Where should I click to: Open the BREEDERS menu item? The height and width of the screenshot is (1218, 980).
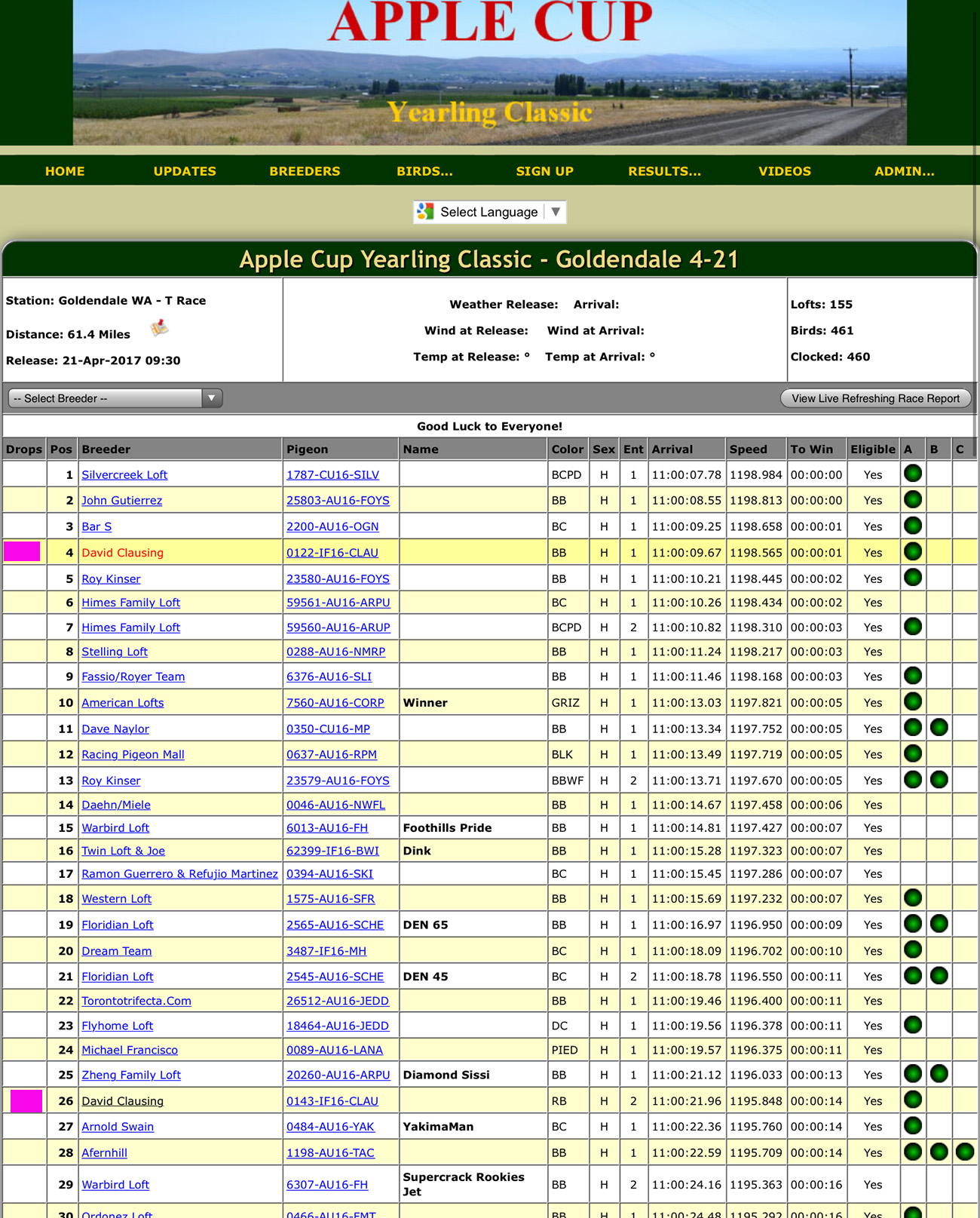pyautogui.click(x=305, y=171)
